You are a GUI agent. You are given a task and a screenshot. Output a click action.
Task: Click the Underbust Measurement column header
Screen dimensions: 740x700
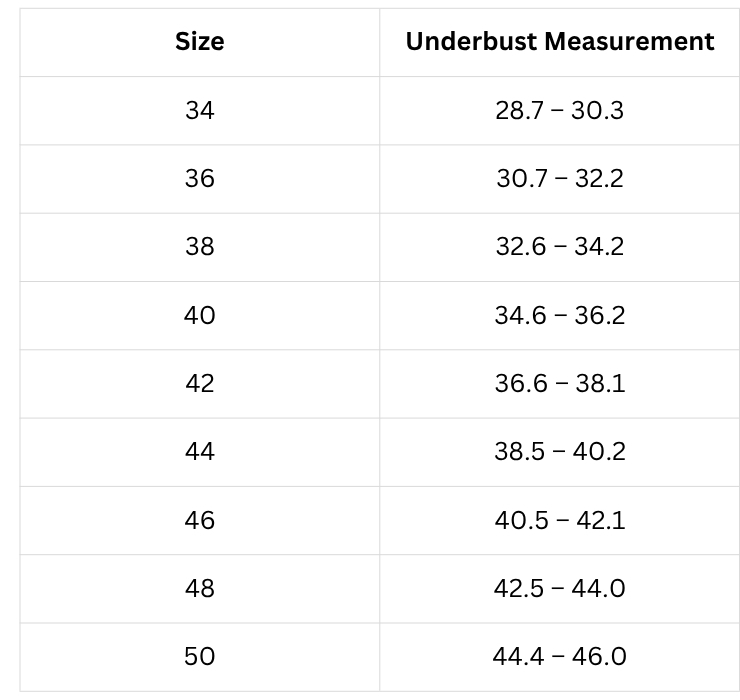[560, 42]
